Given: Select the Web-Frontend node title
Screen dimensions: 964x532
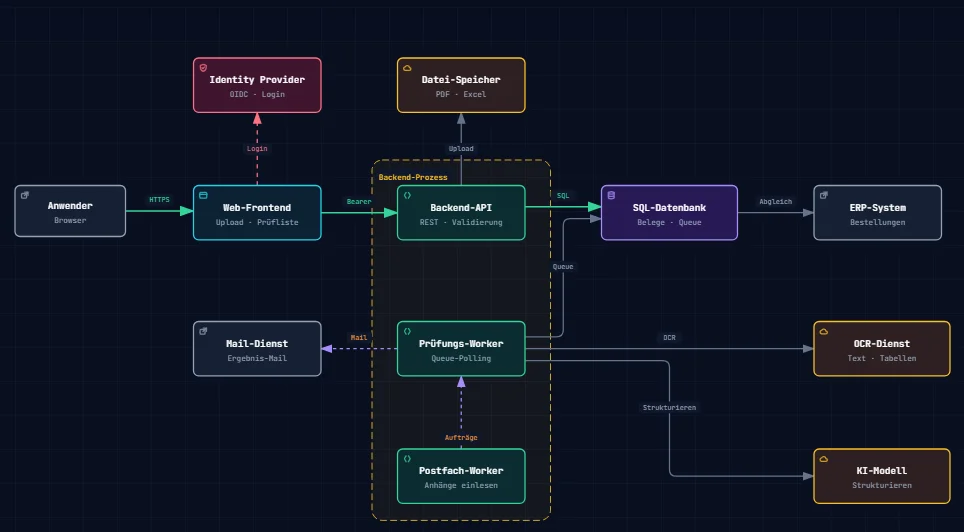Looking at the screenshot, I should pos(257,208).
